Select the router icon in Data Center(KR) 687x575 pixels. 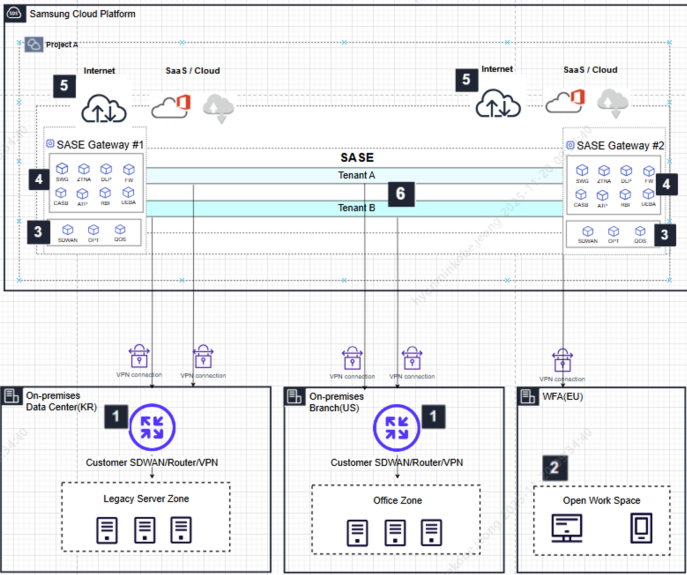point(152,428)
